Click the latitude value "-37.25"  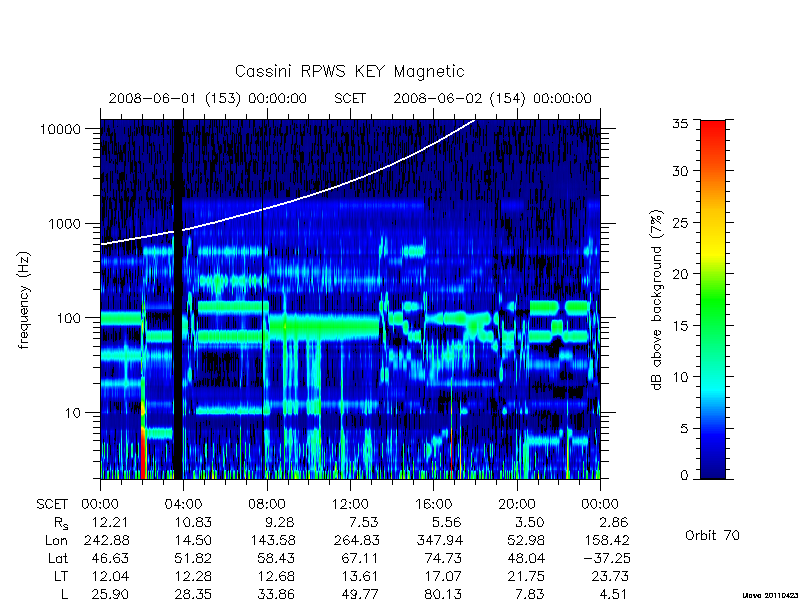click(x=606, y=559)
